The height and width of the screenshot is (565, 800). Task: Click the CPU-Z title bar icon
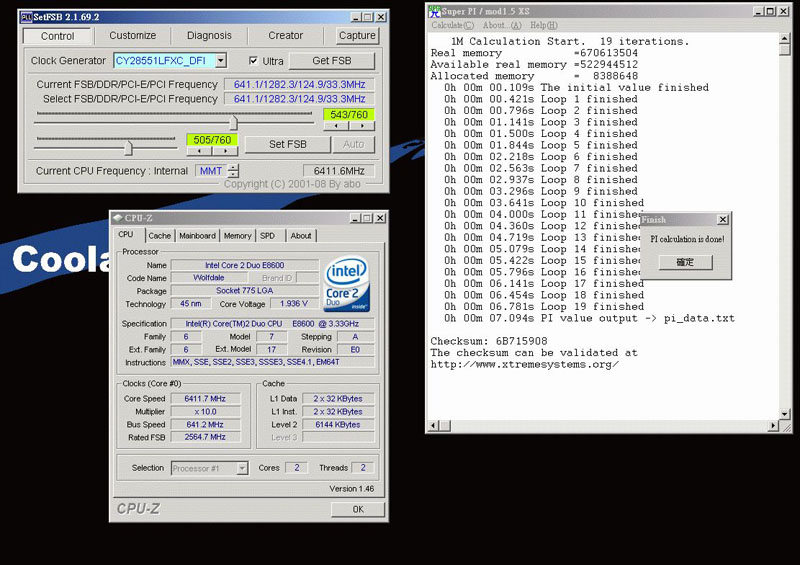(x=117, y=217)
